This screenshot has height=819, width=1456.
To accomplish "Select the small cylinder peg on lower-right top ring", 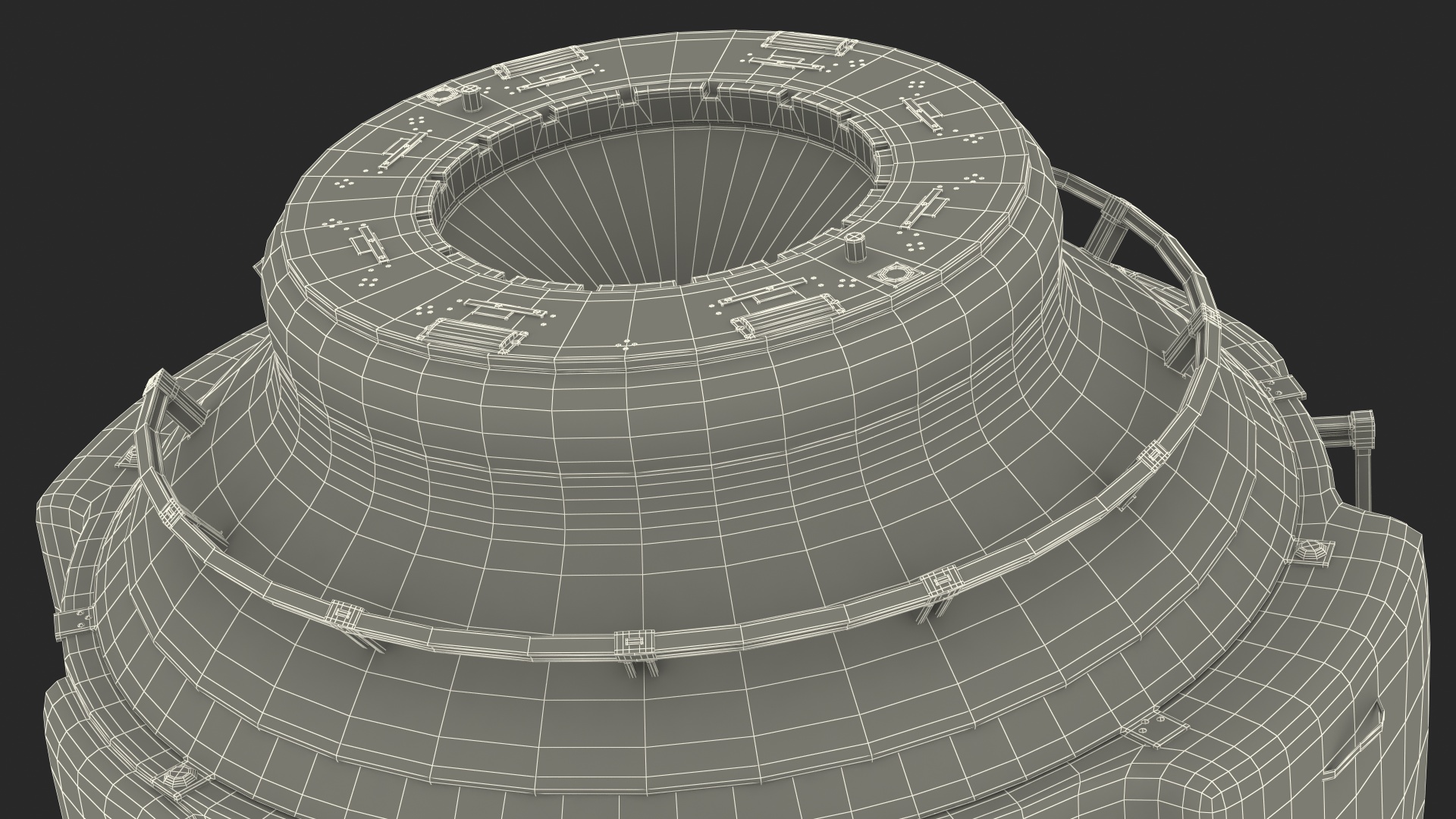I will click(857, 247).
